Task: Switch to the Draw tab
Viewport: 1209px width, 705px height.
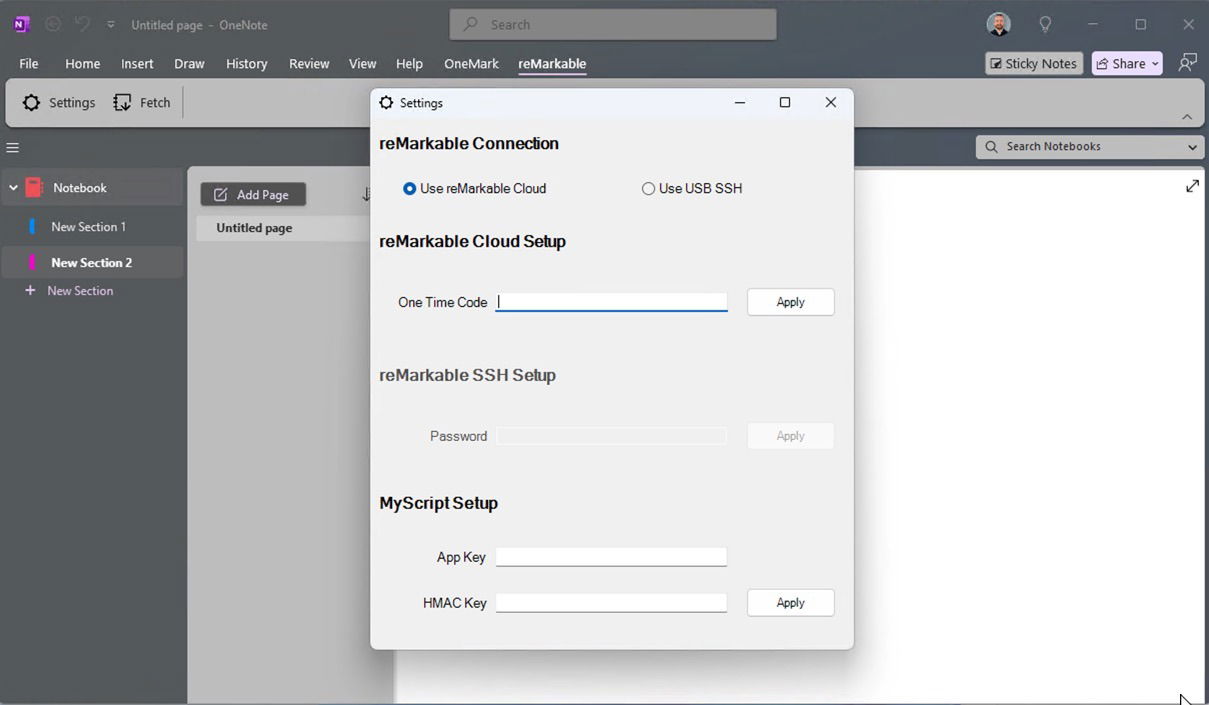Action: pos(189,63)
